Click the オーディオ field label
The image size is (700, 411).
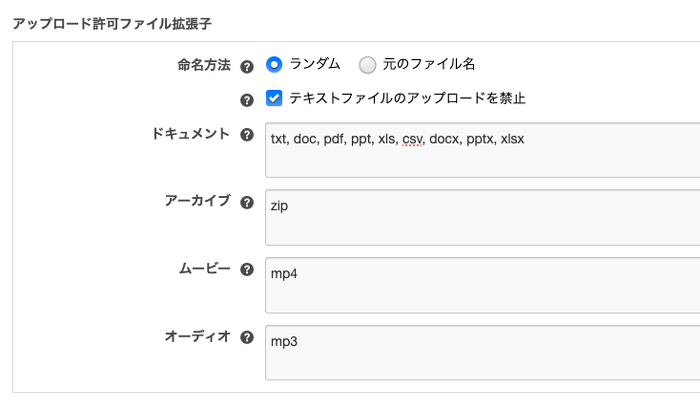pyautogui.click(x=196, y=337)
